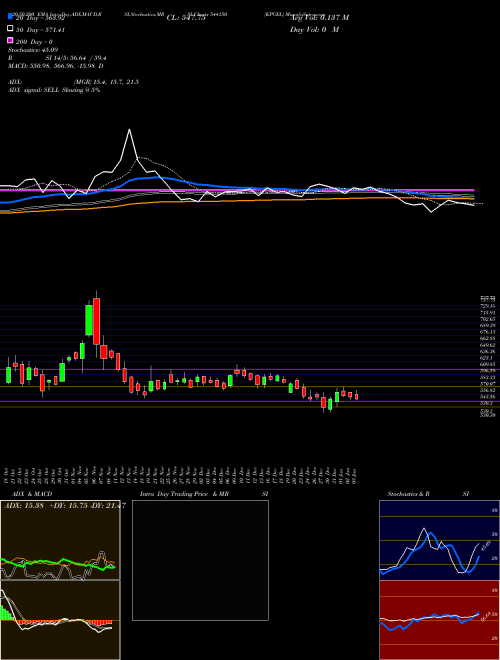Screen dimensions: 500x660
Task: Click the blue Stochastics chart panel
Action: click(x=439, y=540)
